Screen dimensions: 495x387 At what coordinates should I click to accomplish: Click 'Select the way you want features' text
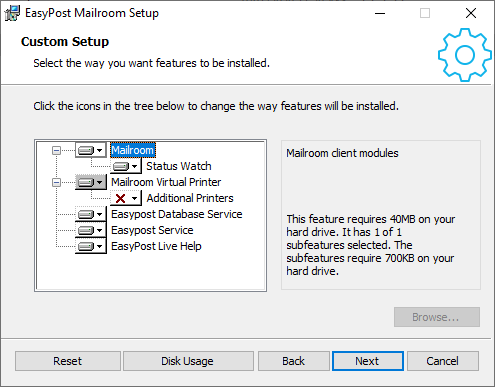click(x=151, y=63)
